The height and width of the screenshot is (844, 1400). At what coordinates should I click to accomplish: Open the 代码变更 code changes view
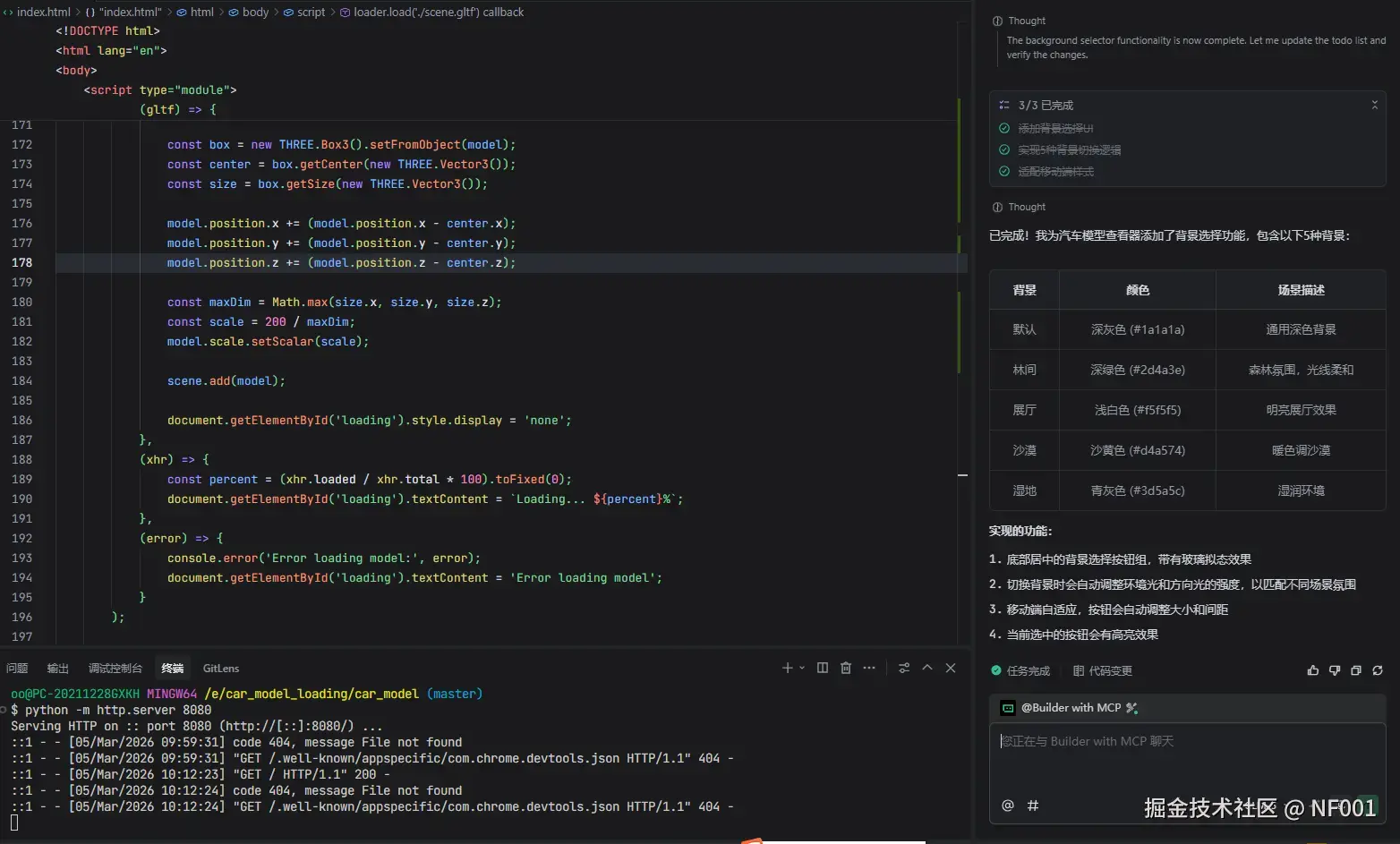[x=1103, y=670]
